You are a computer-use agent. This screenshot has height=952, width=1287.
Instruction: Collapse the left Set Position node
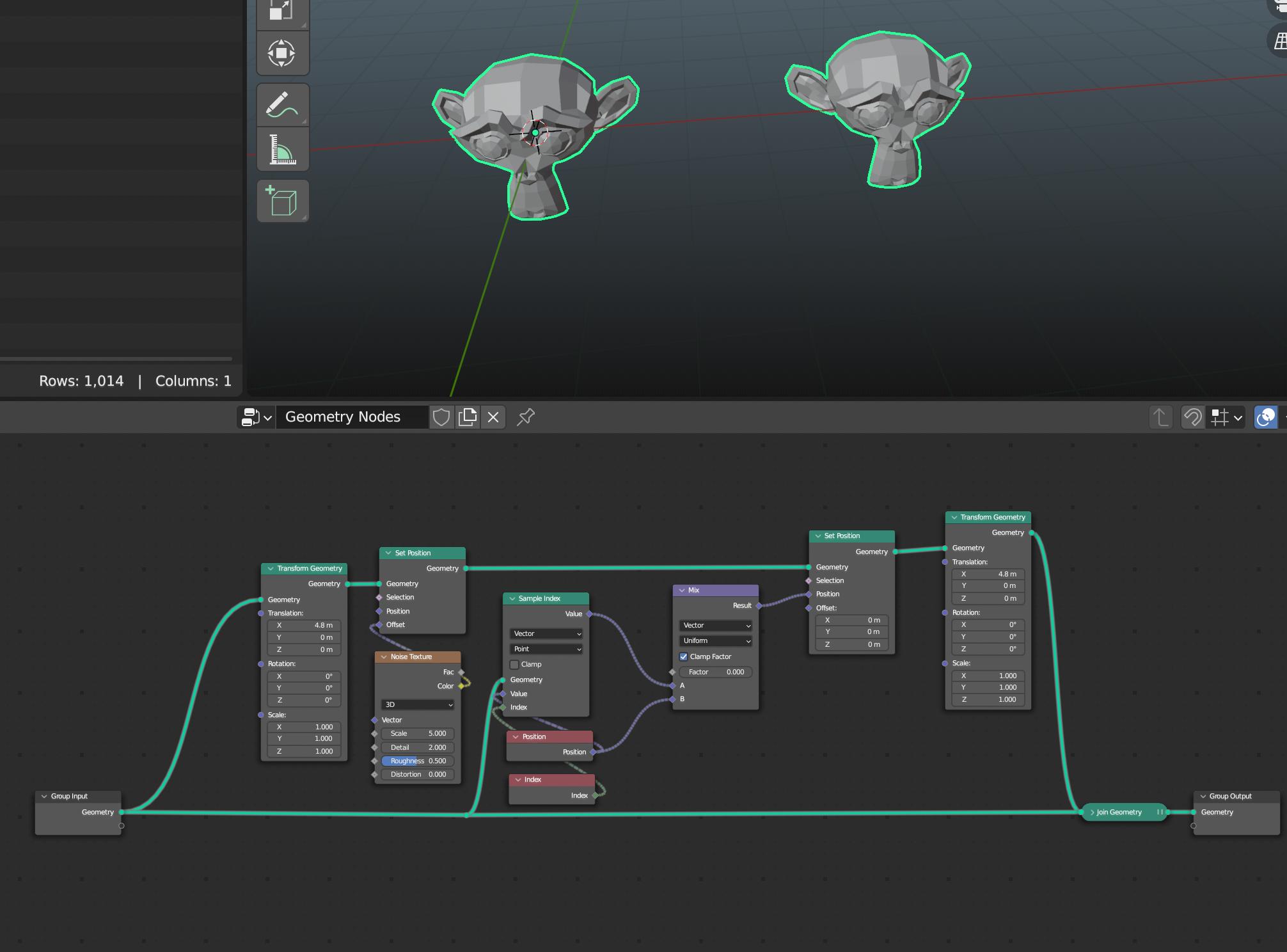click(x=388, y=553)
